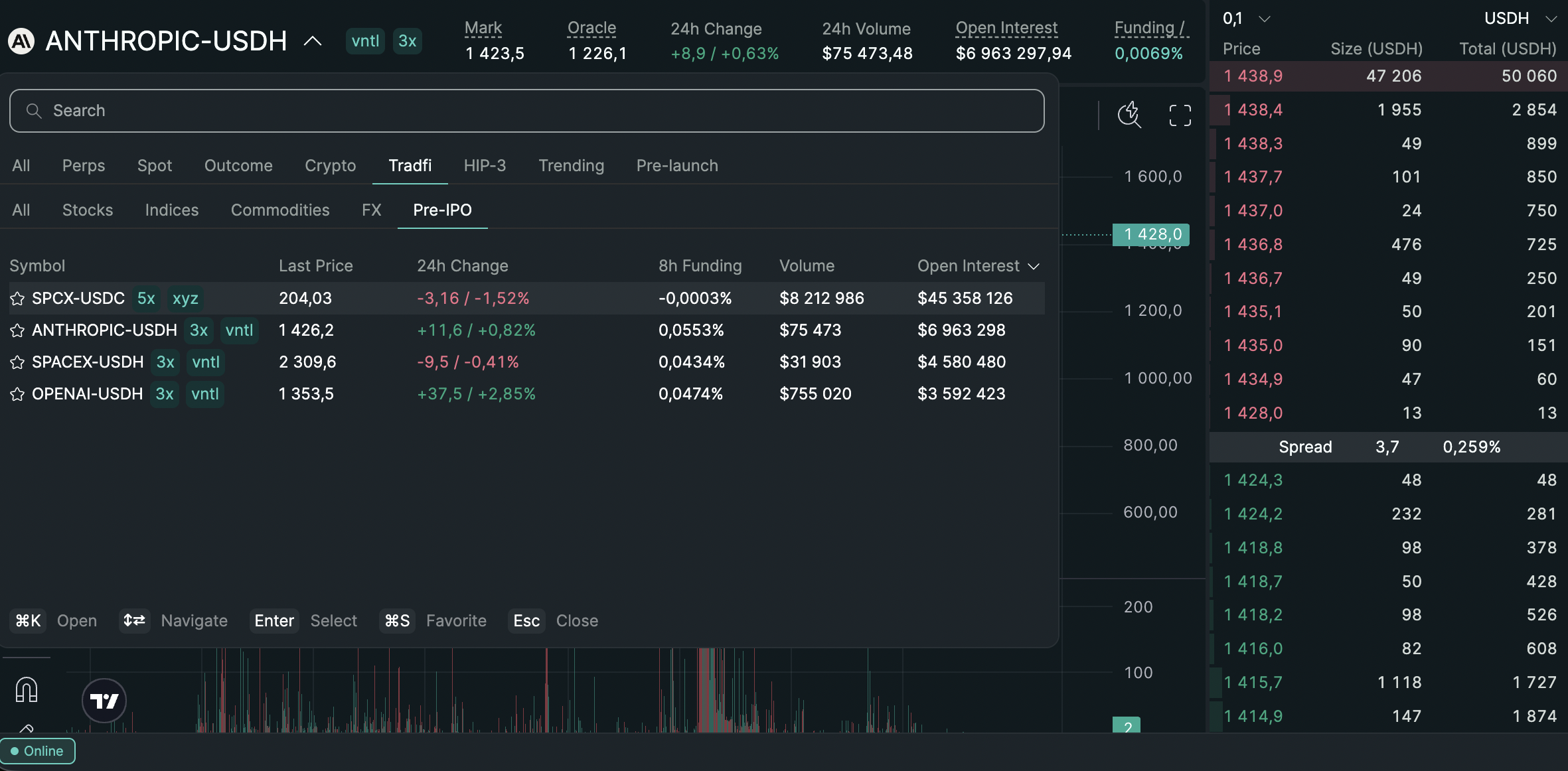Click the search magnifier icon

tap(34, 111)
